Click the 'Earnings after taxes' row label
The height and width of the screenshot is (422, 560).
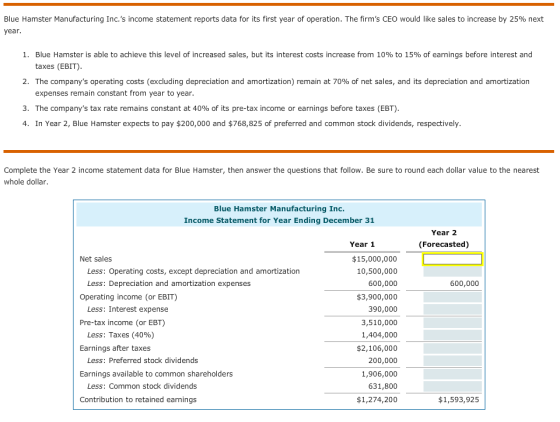tap(115, 348)
